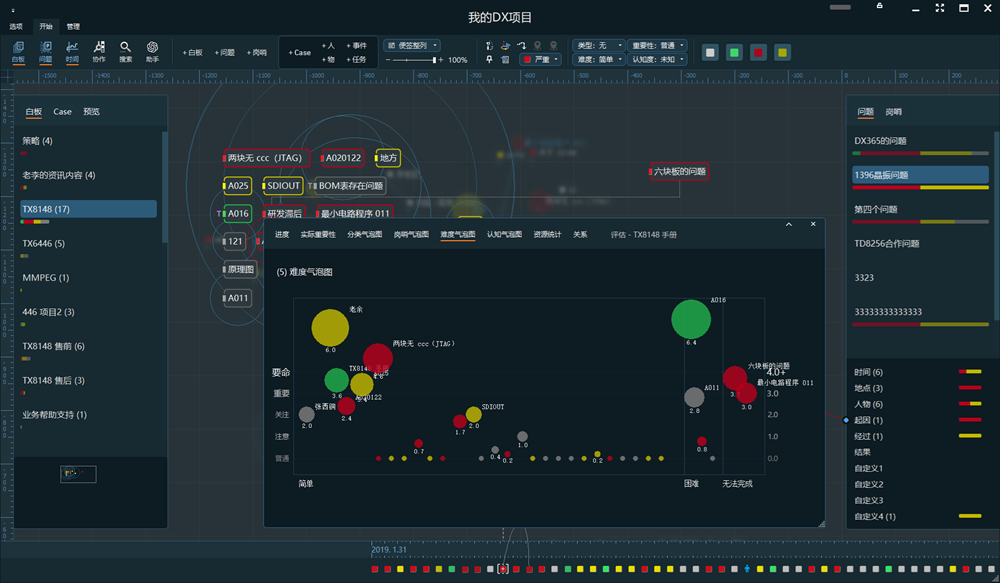Image resolution: width=1000 pixels, height=583 pixels.
Task: Expand the 类型: 无 dropdown
Action: click(x=598, y=45)
